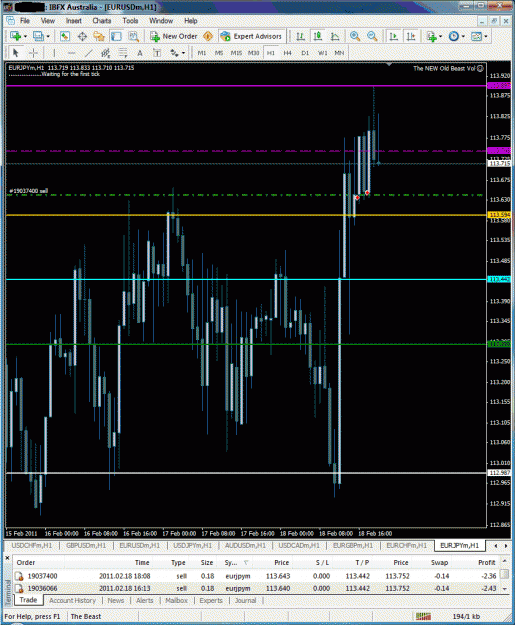The height and width of the screenshot is (625, 515).
Task: Zoom in on the chart
Action: coord(355,36)
